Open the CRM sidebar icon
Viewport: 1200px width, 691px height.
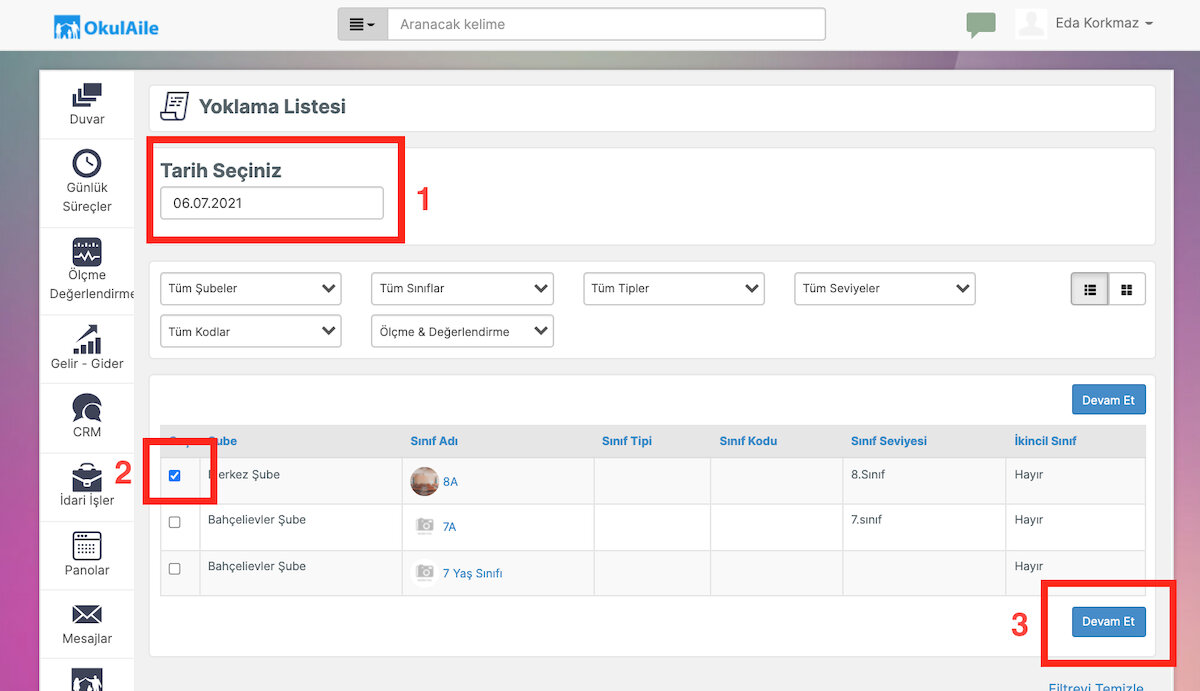click(87, 407)
